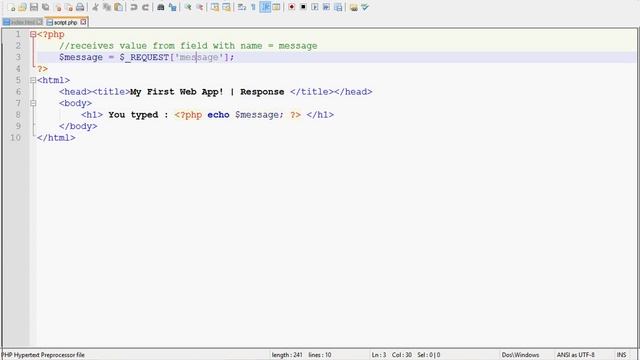
Task: Click 'Ln : 3' in status bar
Action: click(379, 355)
